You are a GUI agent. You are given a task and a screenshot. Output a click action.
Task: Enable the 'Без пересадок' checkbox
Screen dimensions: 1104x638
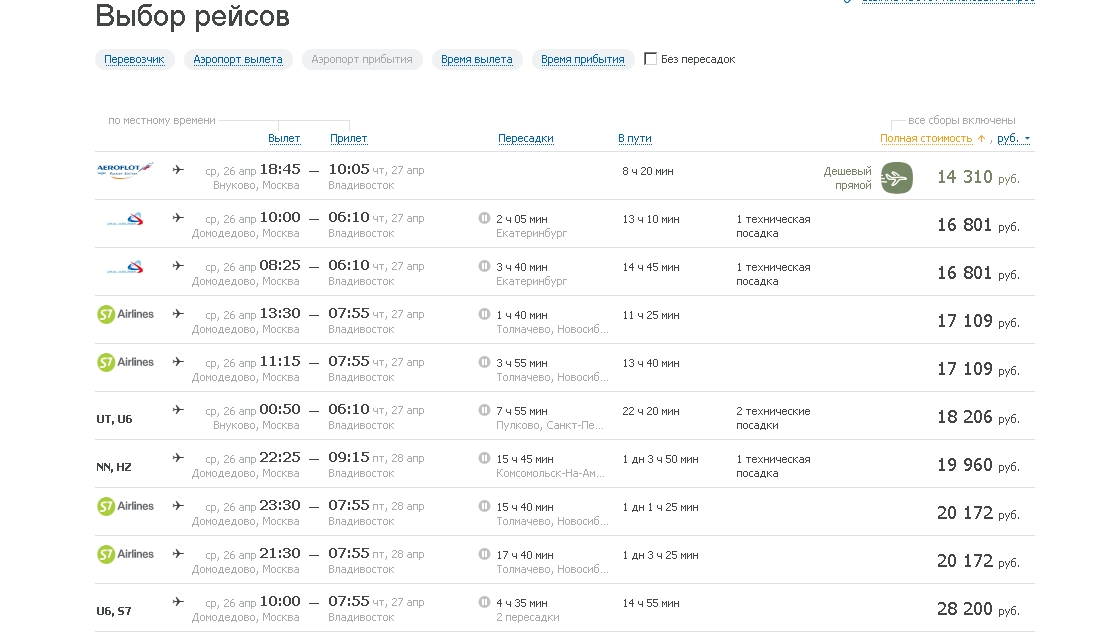pos(651,59)
